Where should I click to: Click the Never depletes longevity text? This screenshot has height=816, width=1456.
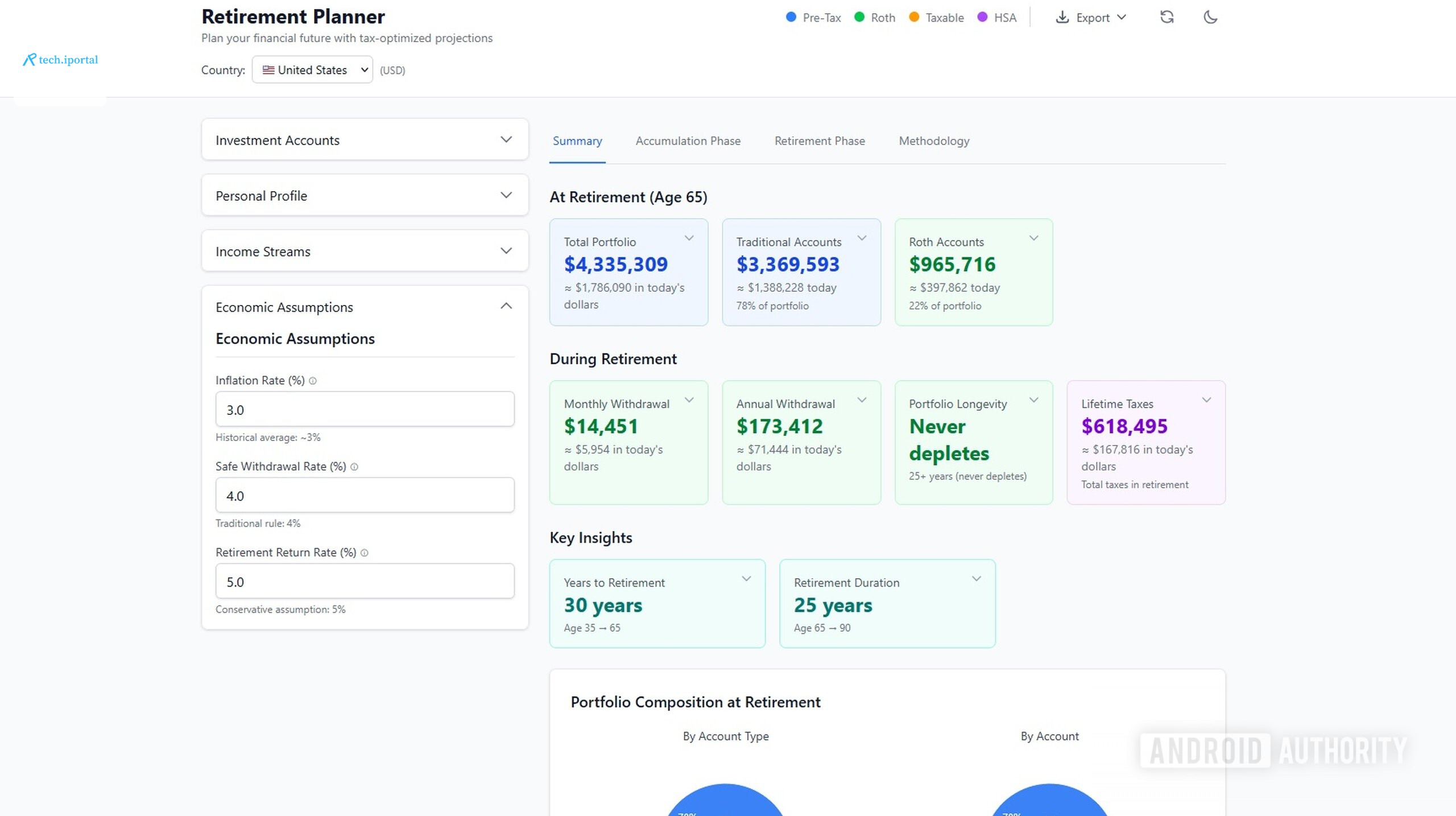tap(949, 440)
